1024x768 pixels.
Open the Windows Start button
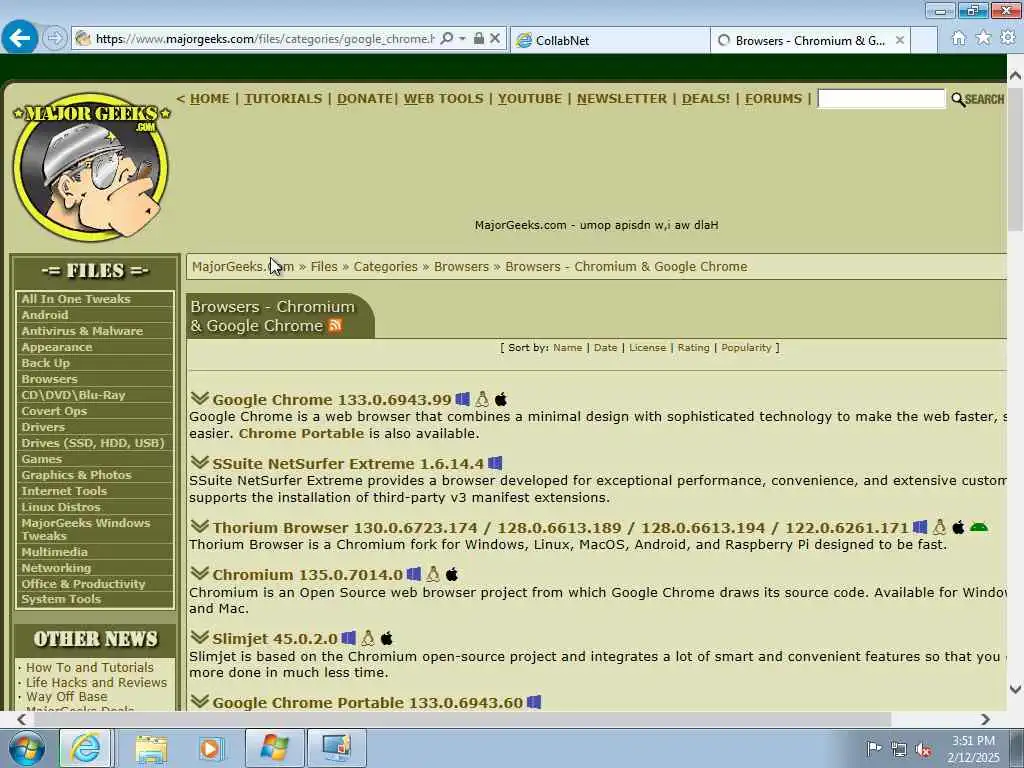[27, 748]
